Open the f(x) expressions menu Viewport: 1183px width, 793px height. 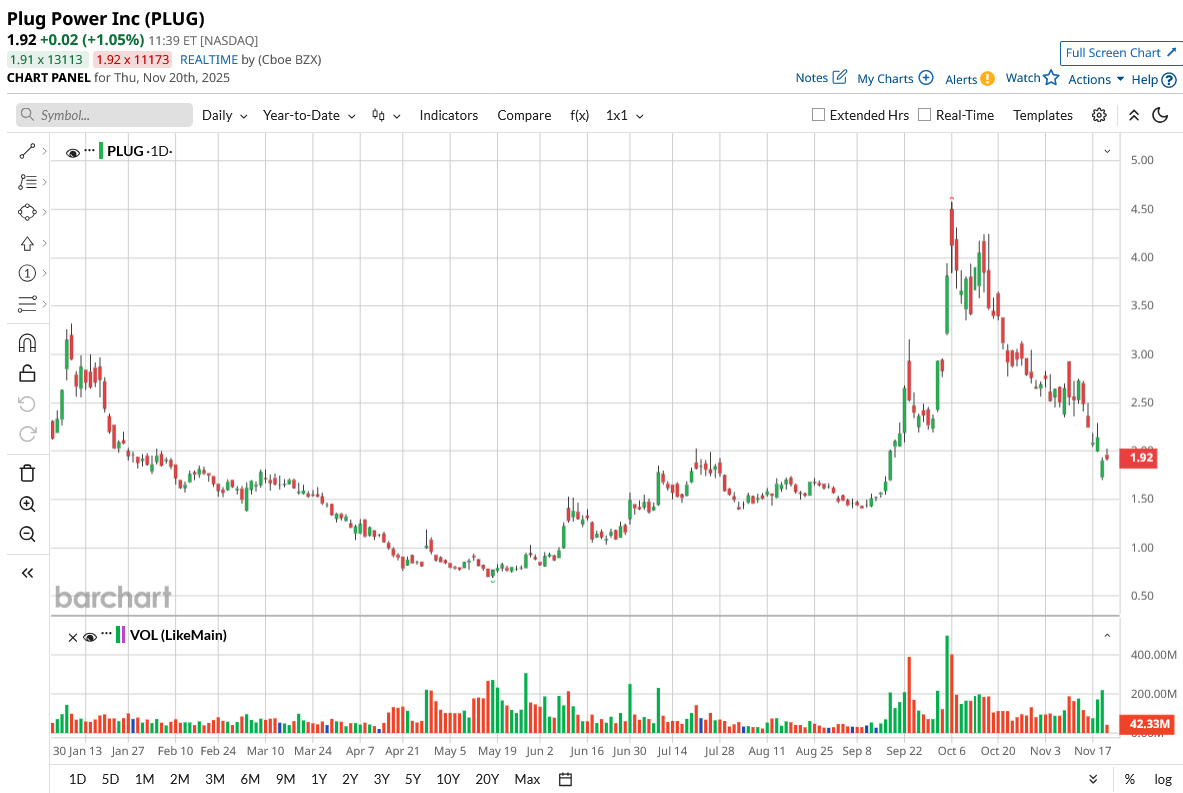(579, 115)
